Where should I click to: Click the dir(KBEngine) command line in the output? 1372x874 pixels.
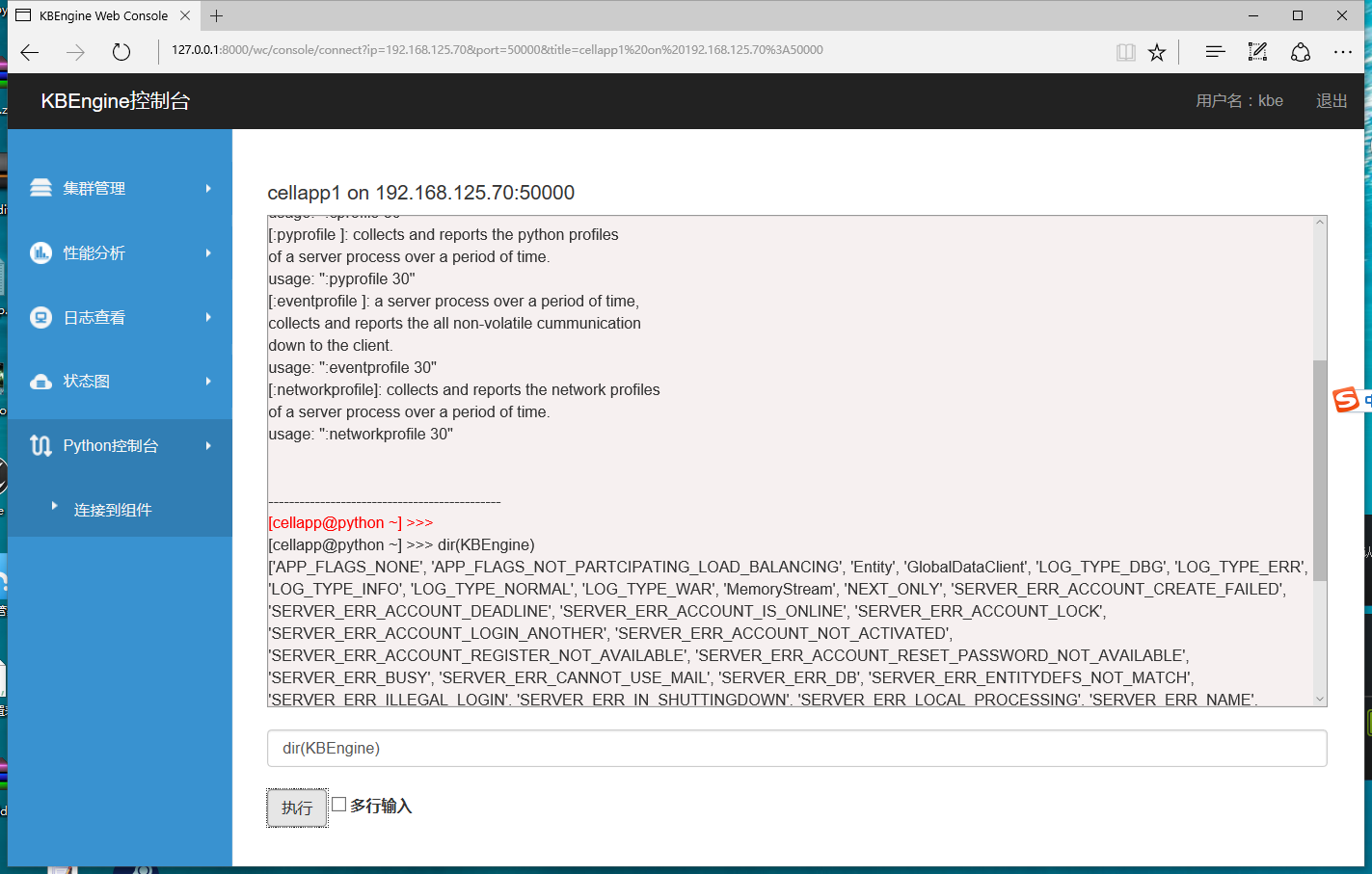click(401, 544)
